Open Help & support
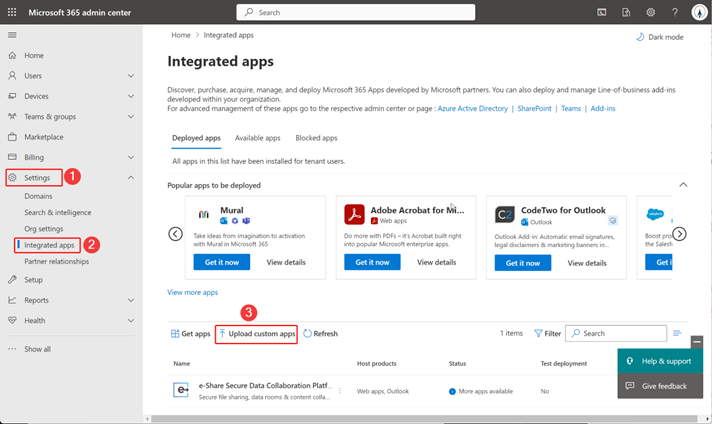Image resolution: width=712 pixels, height=424 pixels. (660, 361)
